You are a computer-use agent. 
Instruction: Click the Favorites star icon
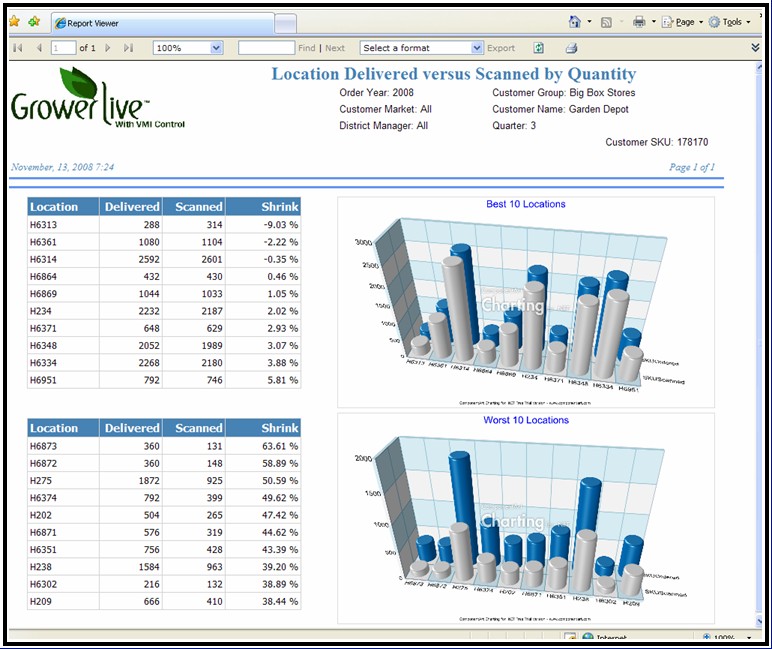click(14, 21)
